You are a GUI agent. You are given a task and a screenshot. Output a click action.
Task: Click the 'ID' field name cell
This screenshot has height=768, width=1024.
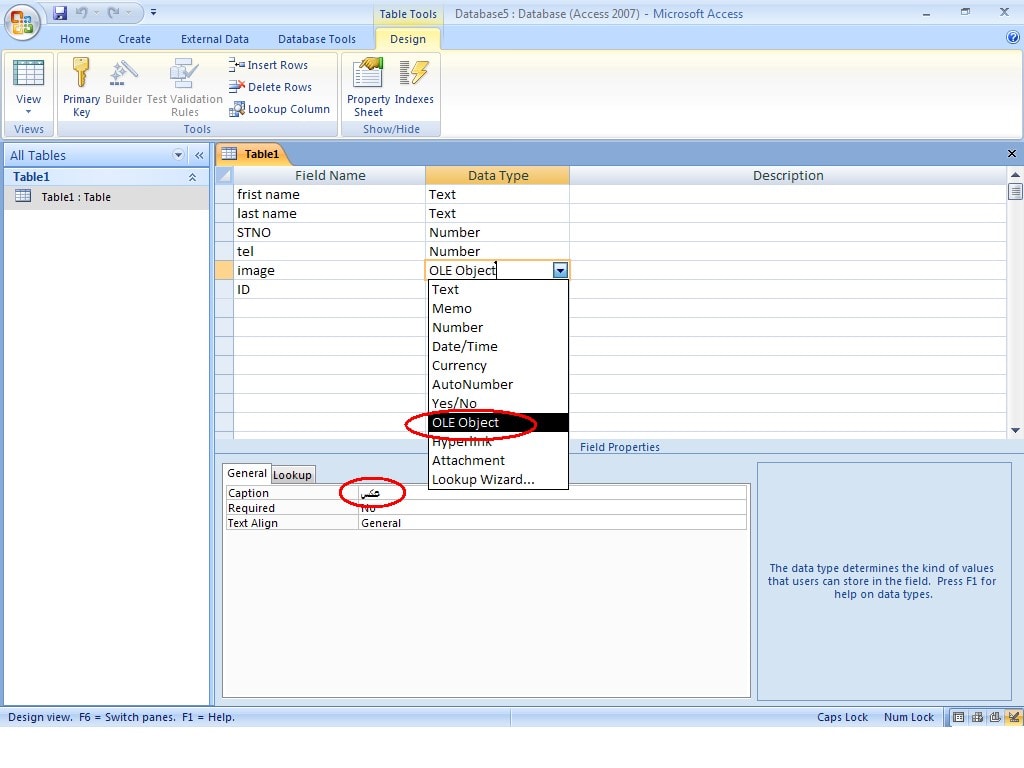pyautogui.click(x=329, y=289)
